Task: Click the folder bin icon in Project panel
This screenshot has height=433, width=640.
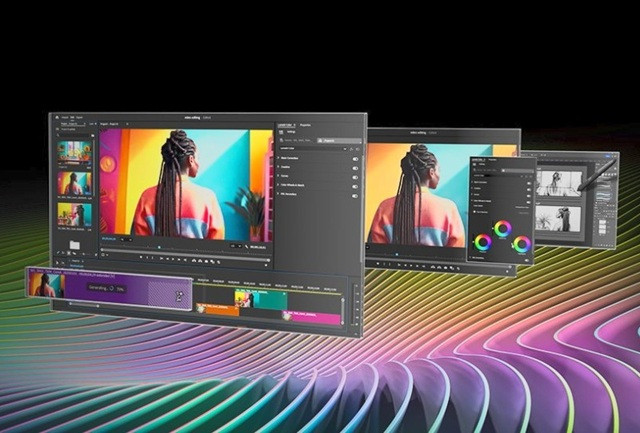Action: pyautogui.click(x=74, y=245)
